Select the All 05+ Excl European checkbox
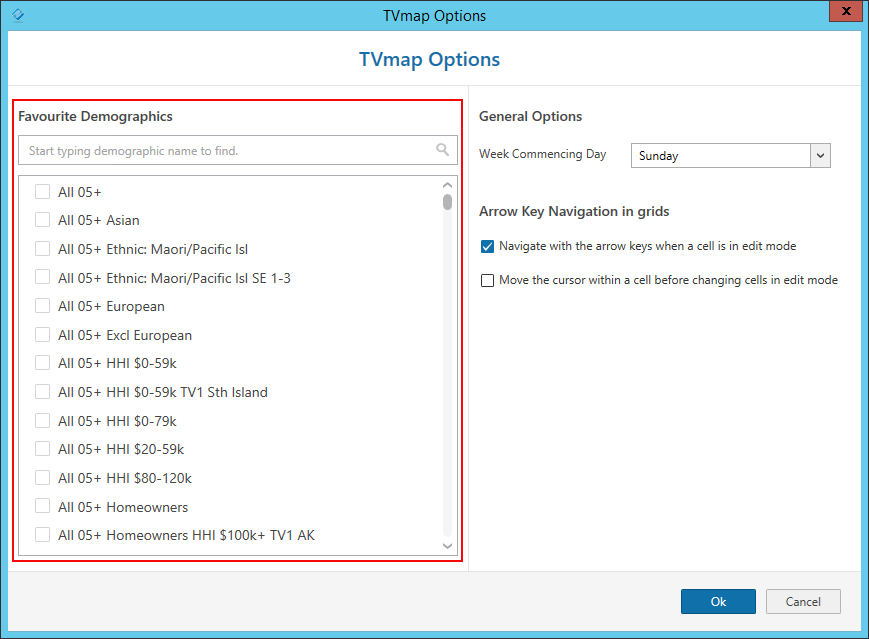Viewport: 869px width, 639px height. click(43, 335)
